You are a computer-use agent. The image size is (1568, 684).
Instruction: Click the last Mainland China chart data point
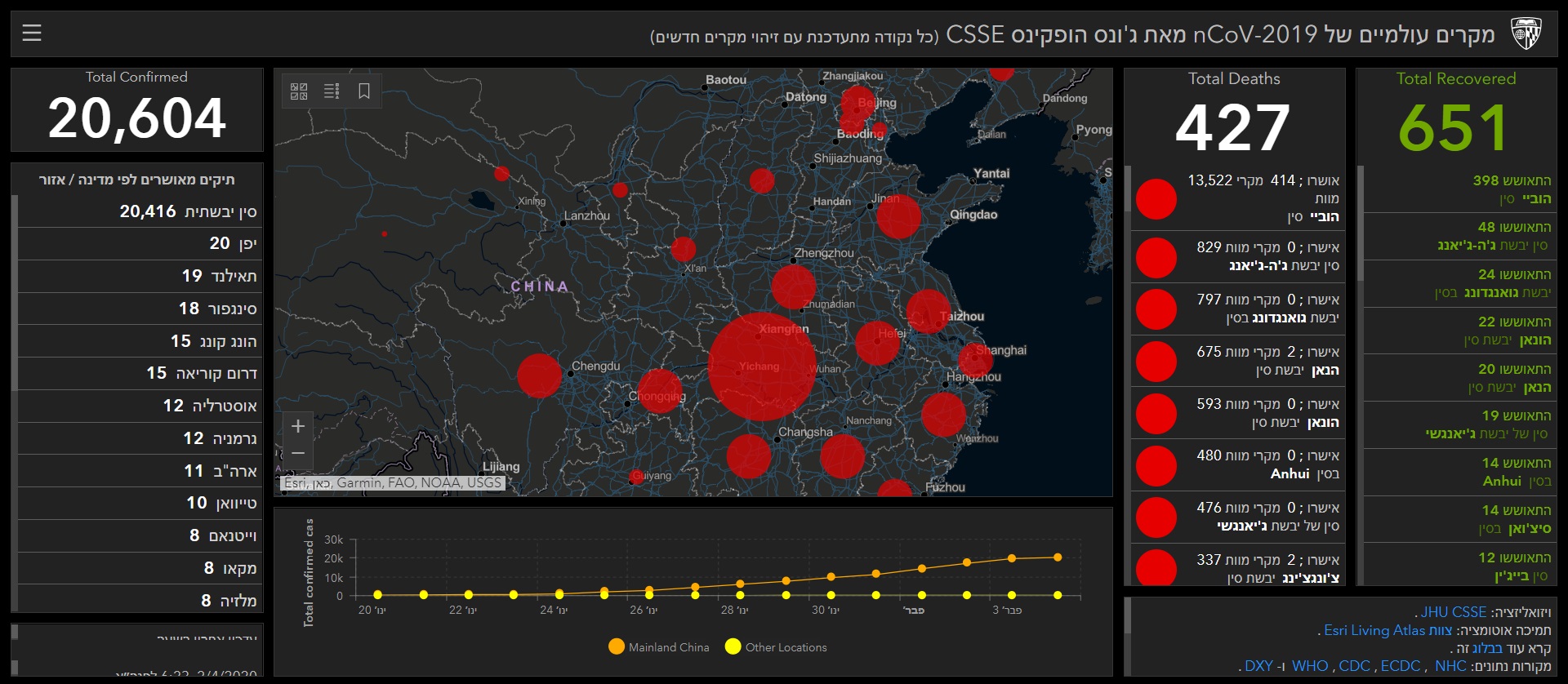1058,557
